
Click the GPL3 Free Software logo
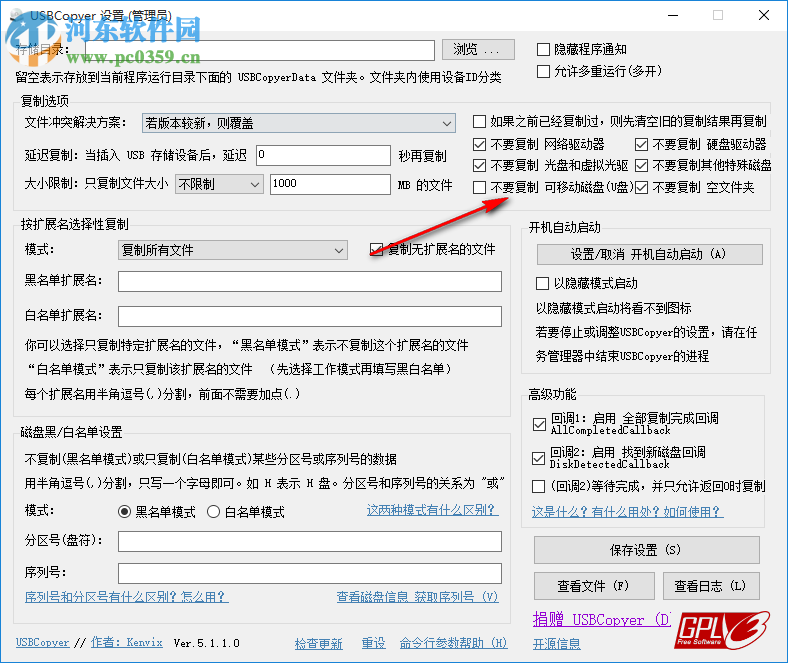(x=722, y=630)
